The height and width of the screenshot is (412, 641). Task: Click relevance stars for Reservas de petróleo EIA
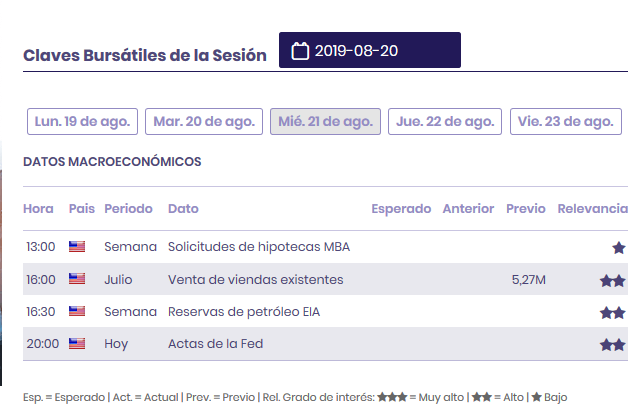(612, 313)
